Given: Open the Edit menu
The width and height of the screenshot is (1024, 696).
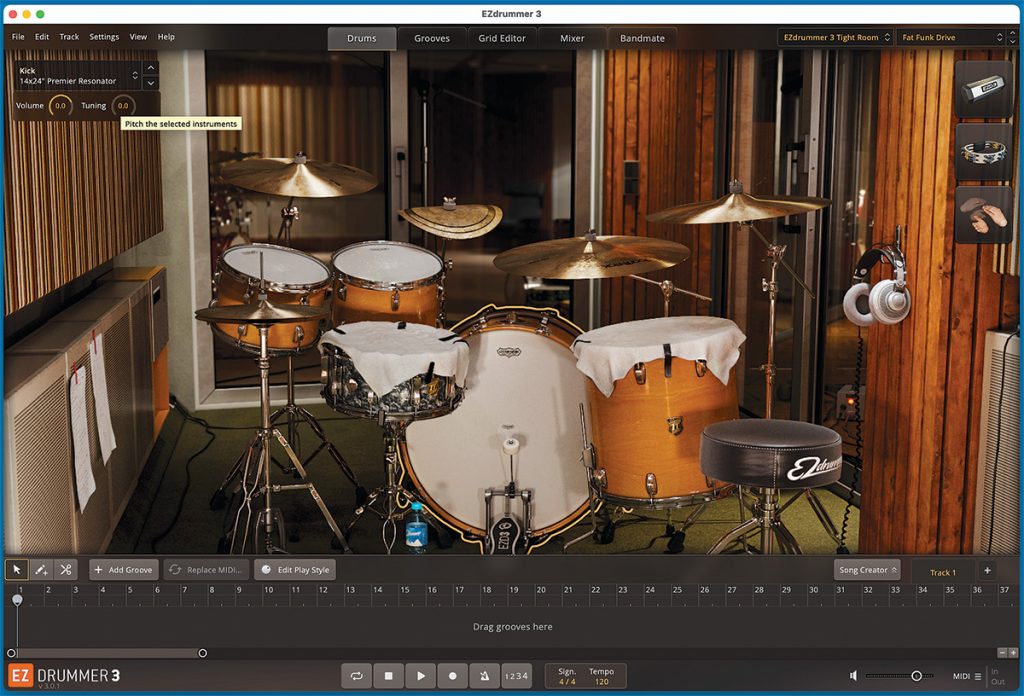Looking at the screenshot, I should point(42,37).
